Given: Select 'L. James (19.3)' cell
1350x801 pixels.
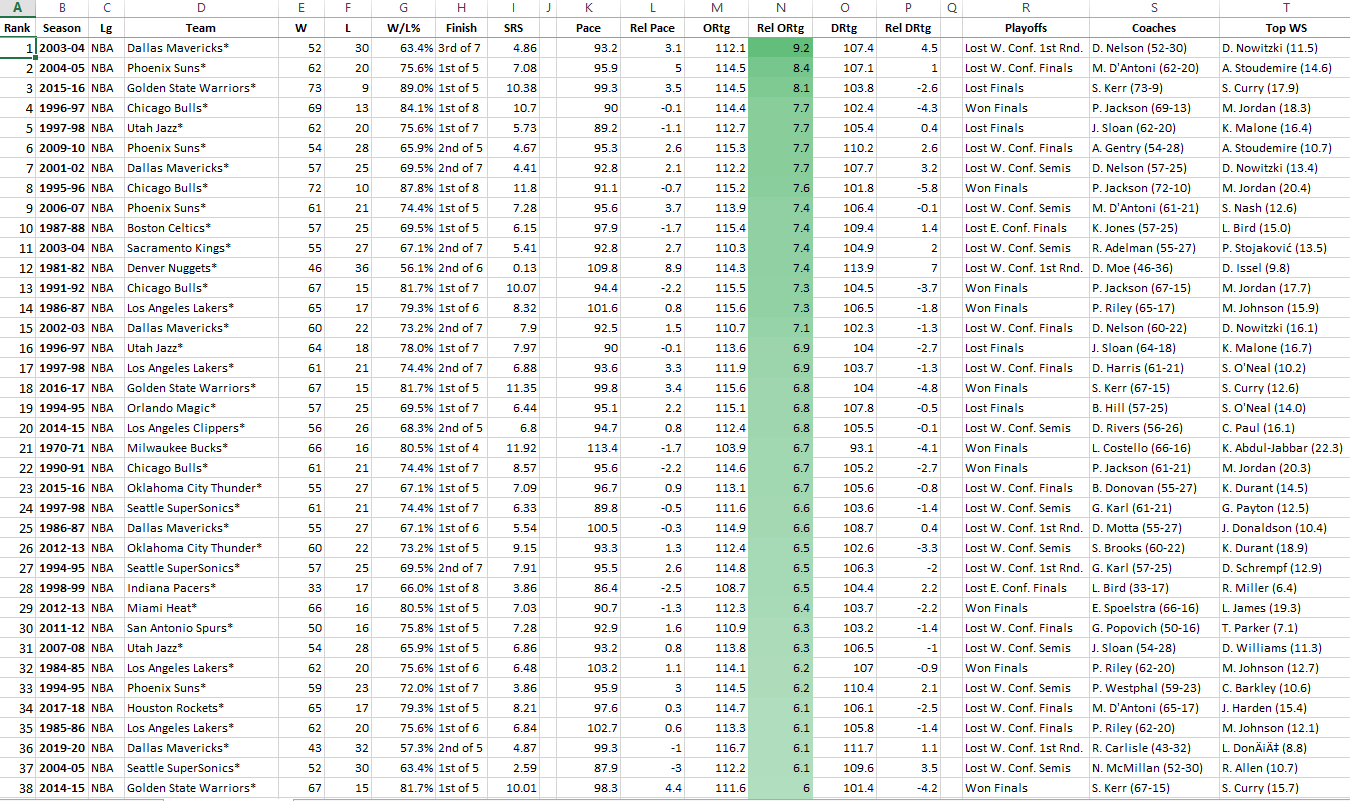Looking at the screenshot, I should click(x=1284, y=608).
